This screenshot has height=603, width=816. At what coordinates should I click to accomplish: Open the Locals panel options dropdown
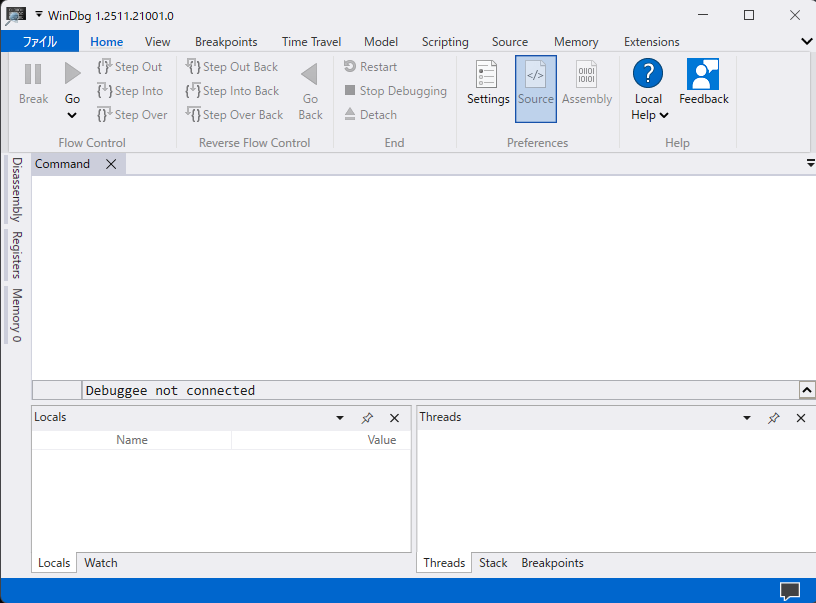[x=340, y=418]
